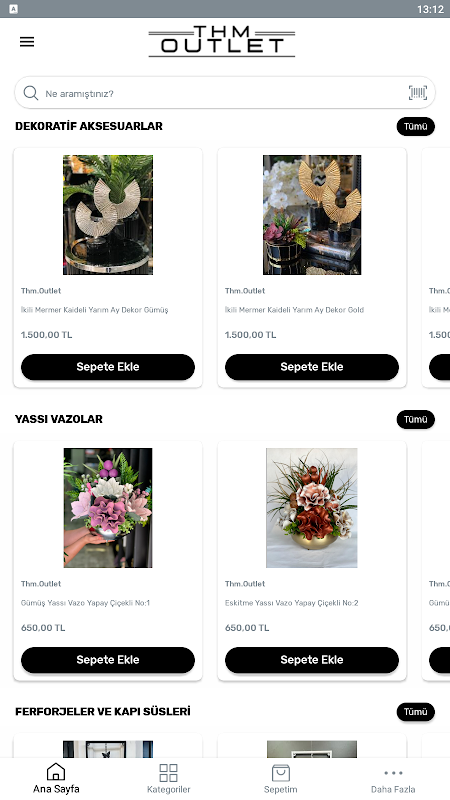Viewport: 450px width, 800px height.
Task: Tap the search magnifier icon
Action: [31, 93]
